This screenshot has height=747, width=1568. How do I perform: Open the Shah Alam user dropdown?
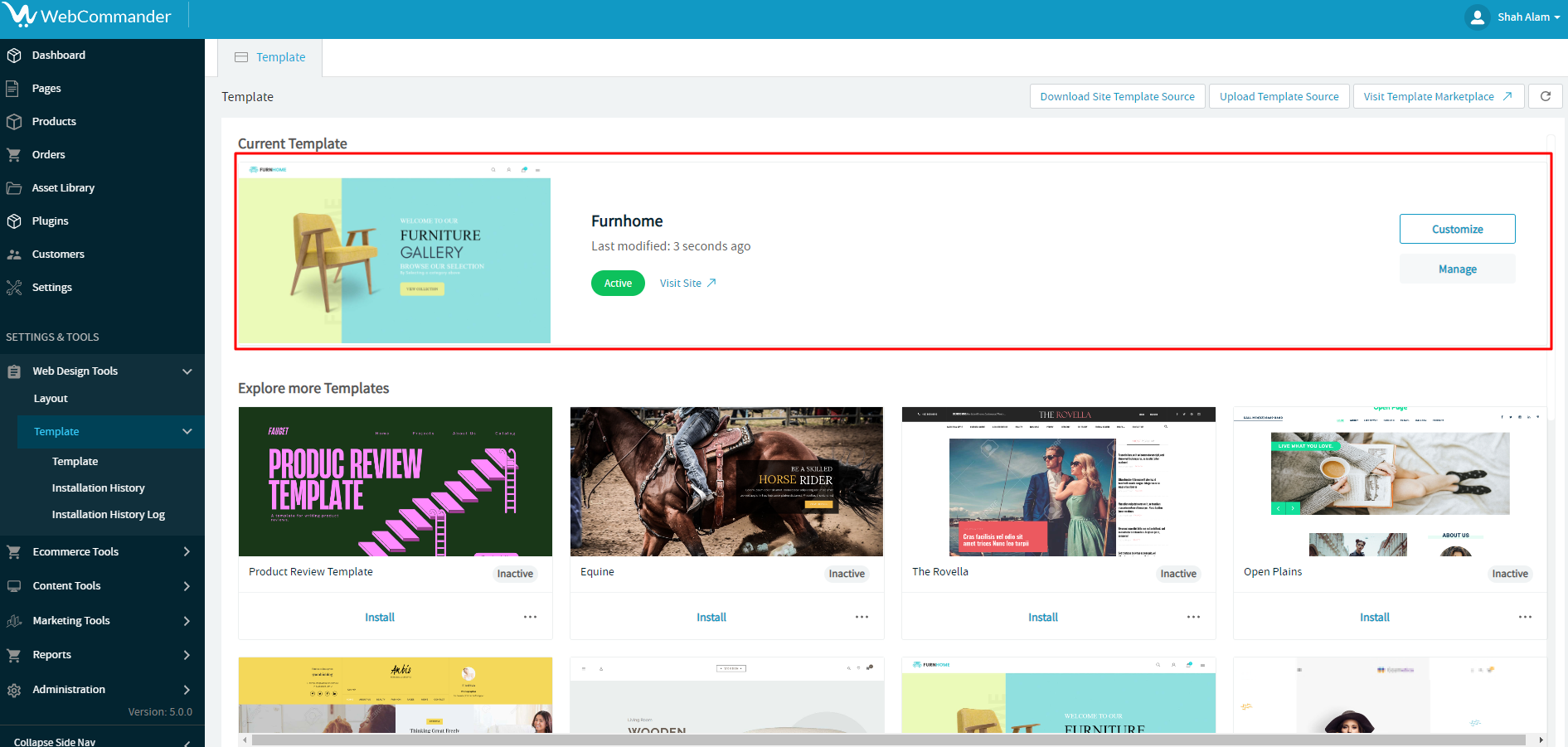pyautogui.click(x=1529, y=17)
